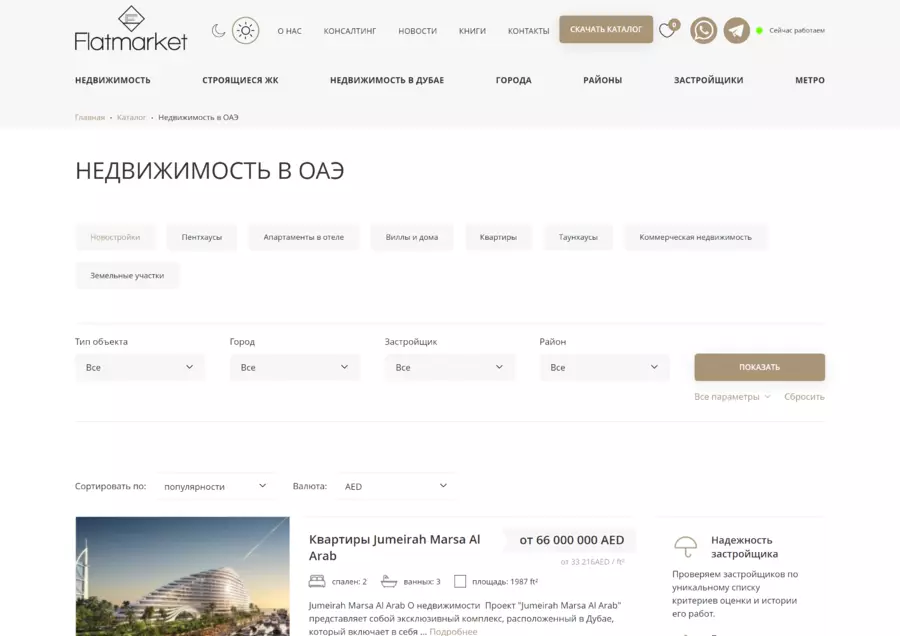Viewport: 900px width, 636px height.
Task: Click НЕДВИЖИМОСТЬ В ОАЭ page heading
Action: point(210,171)
